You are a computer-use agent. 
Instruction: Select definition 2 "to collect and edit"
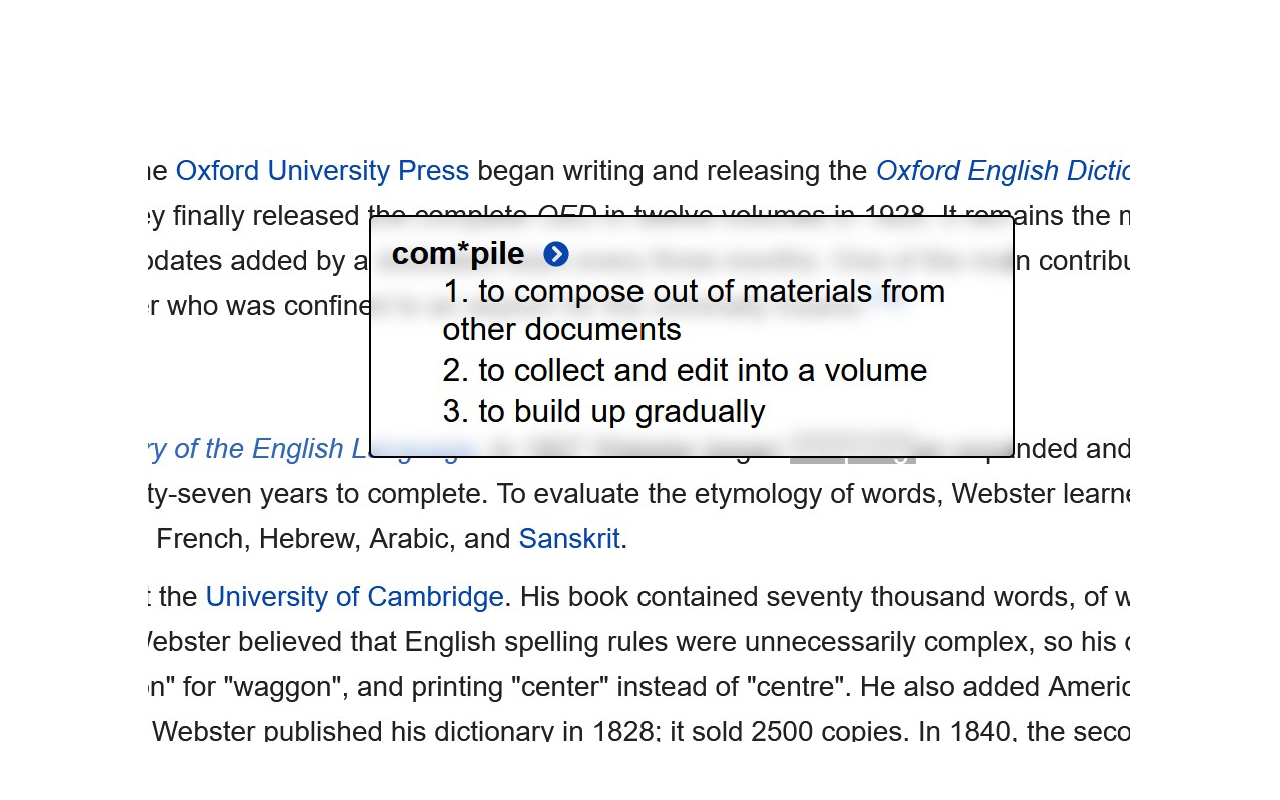click(x=684, y=371)
